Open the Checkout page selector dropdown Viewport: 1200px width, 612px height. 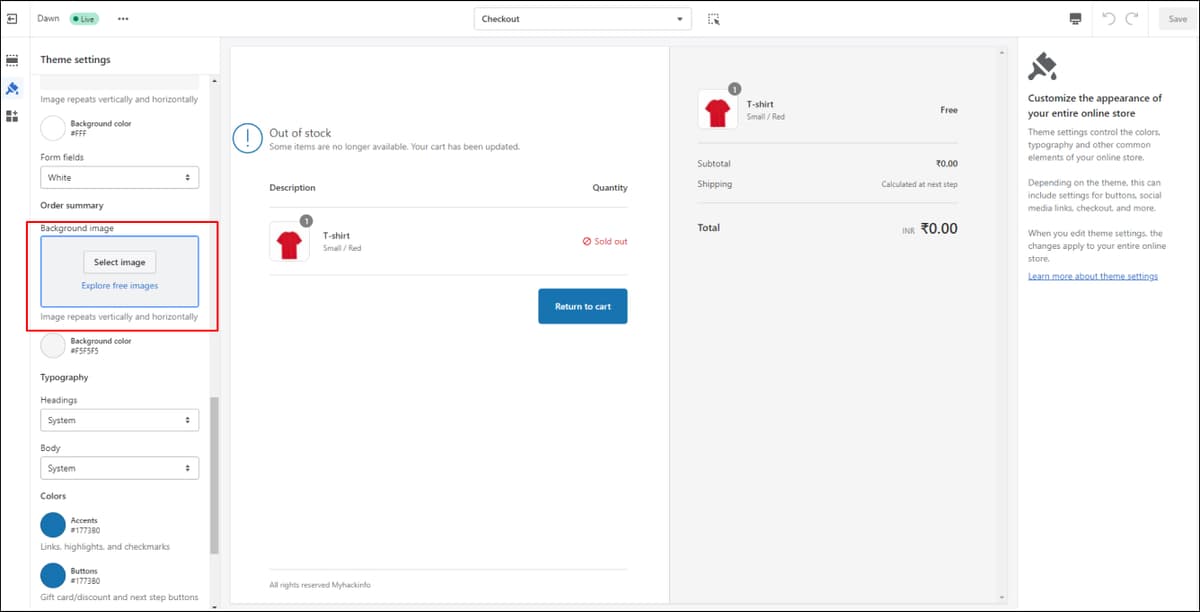[x=583, y=19]
